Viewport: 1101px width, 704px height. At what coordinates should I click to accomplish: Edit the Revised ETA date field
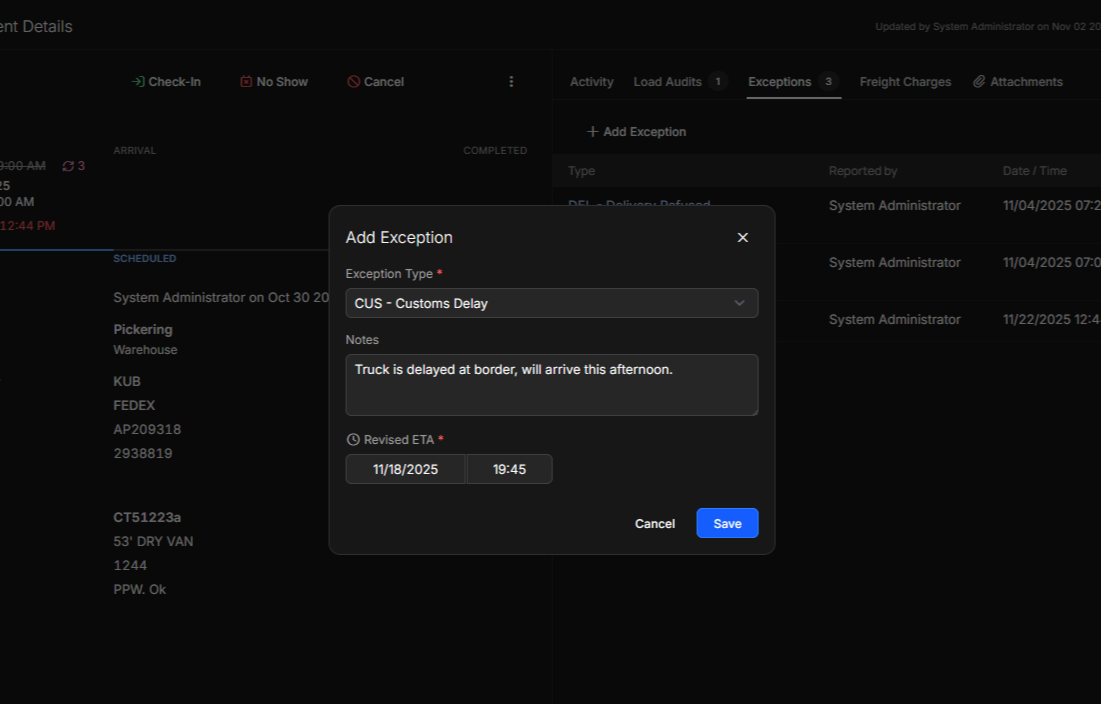(x=405, y=469)
